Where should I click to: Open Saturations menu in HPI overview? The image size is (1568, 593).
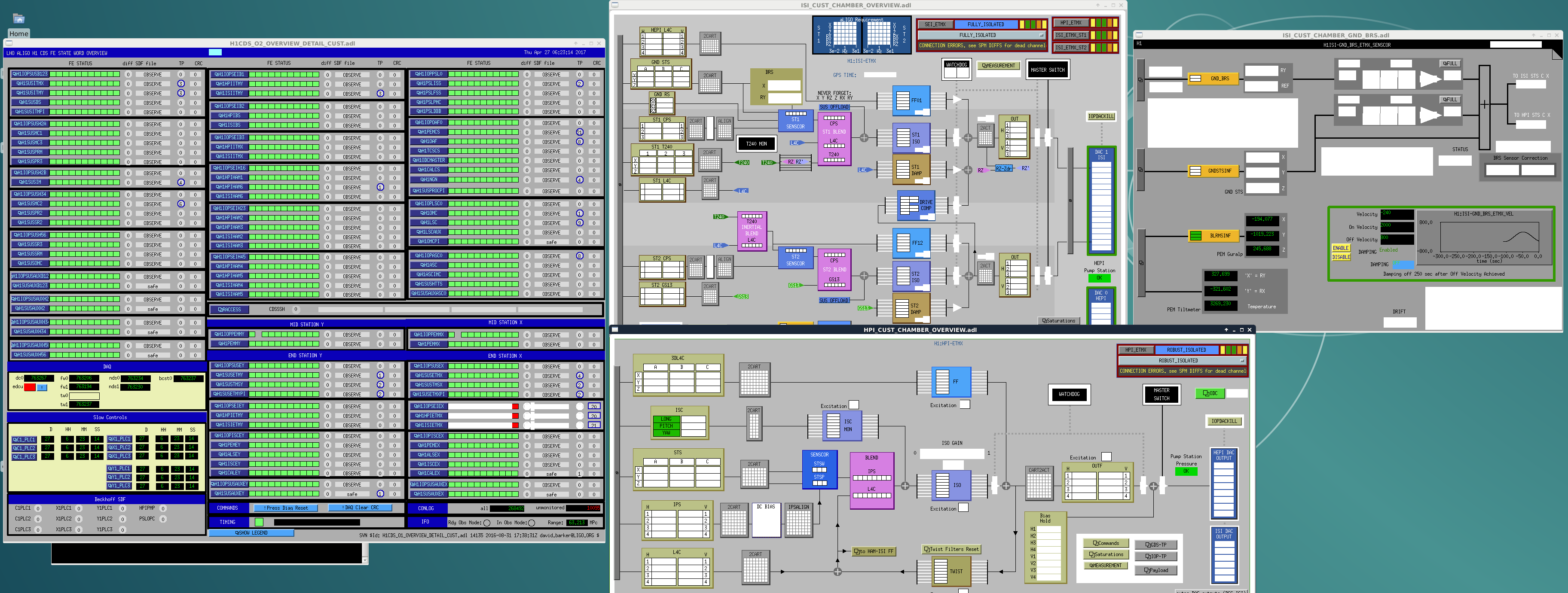pos(1106,554)
